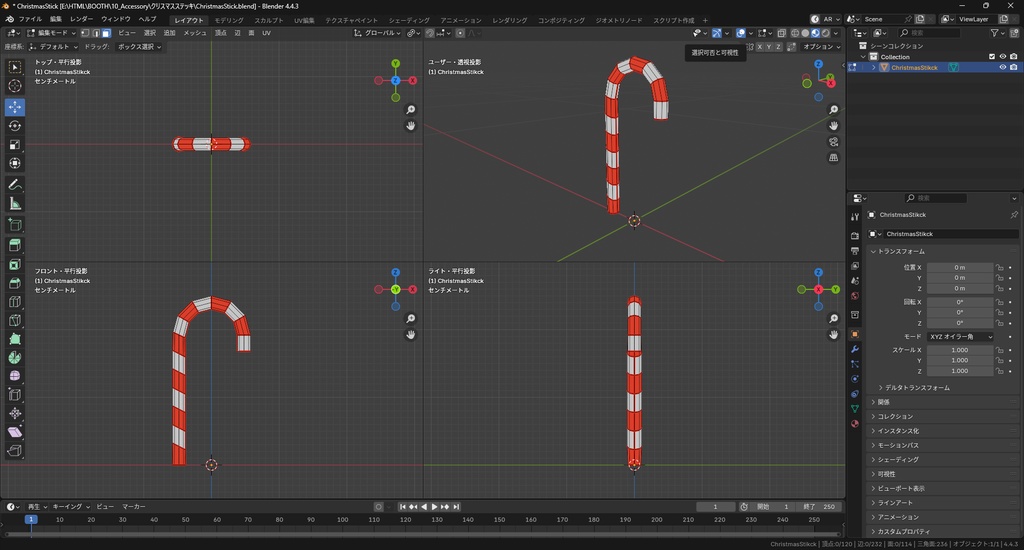1024x550 pixels.
Task: Hide ChristmasStikck object in viewport via eye
Action: click(x=1003, y=67)
